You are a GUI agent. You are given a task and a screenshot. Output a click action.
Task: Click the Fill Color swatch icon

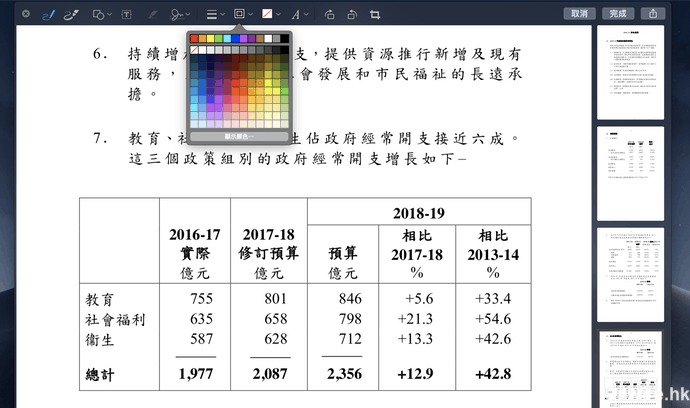267,14
